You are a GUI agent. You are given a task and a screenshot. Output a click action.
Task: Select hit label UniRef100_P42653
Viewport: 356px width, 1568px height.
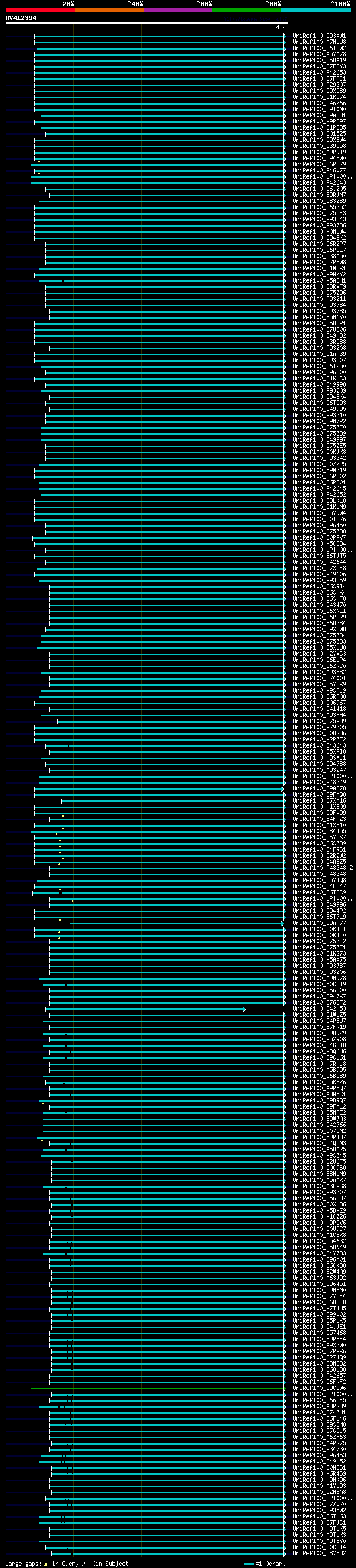319,72
